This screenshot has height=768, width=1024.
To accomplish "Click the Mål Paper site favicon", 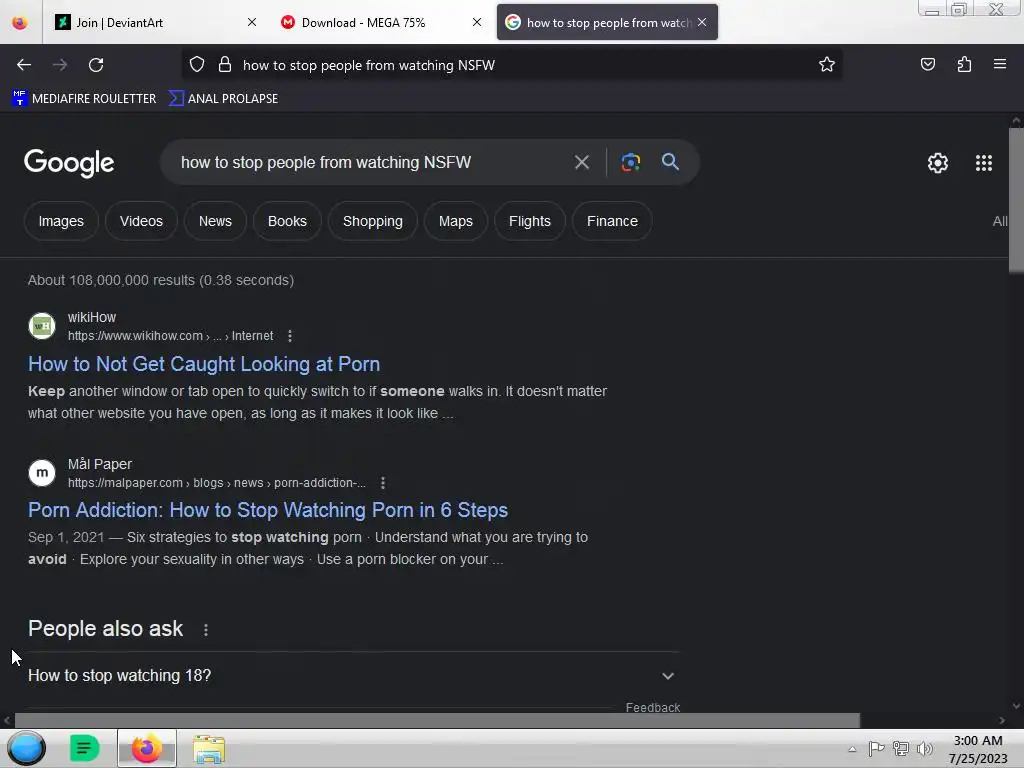I will click(42, 473).
